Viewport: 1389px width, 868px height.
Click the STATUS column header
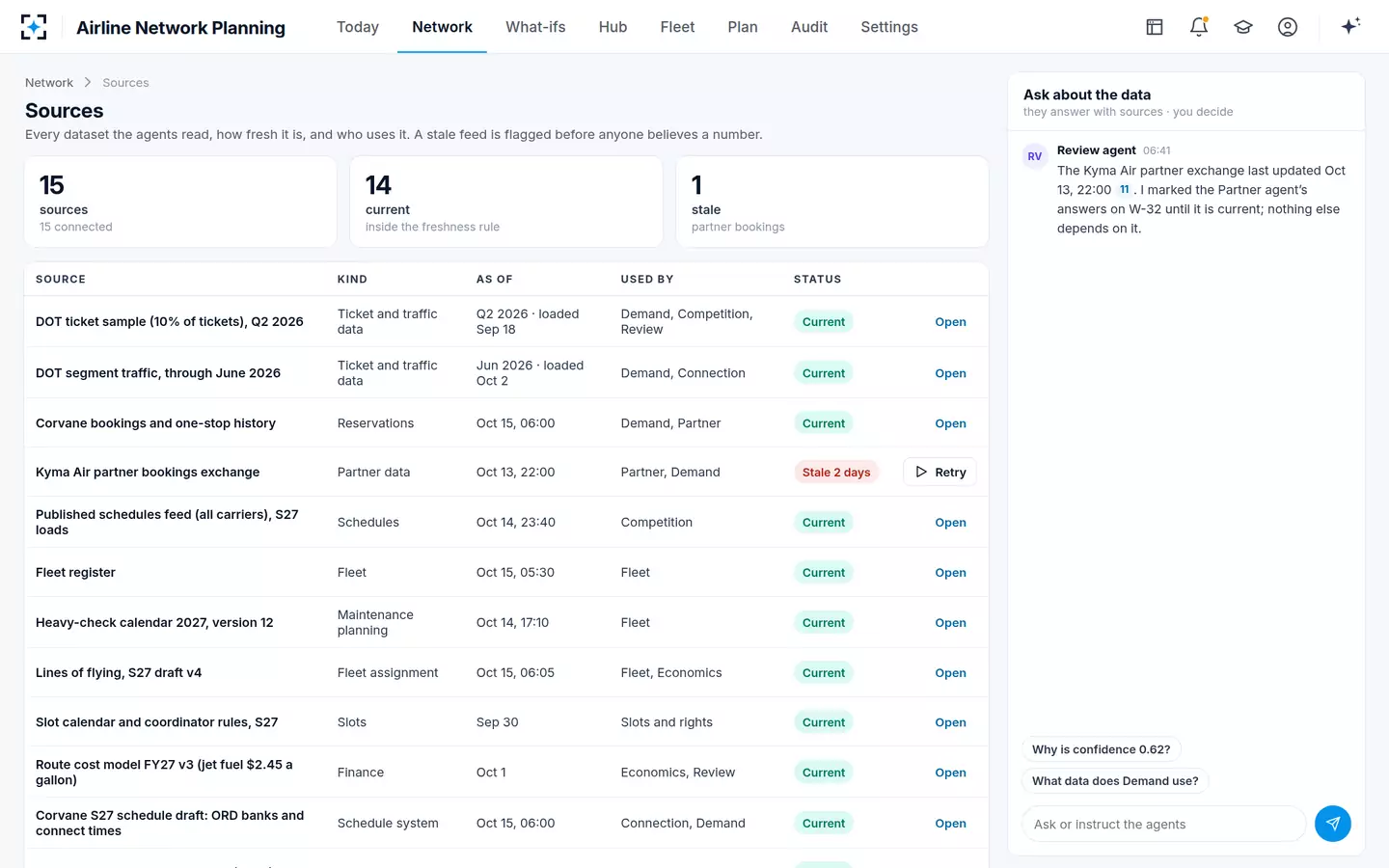817,280
